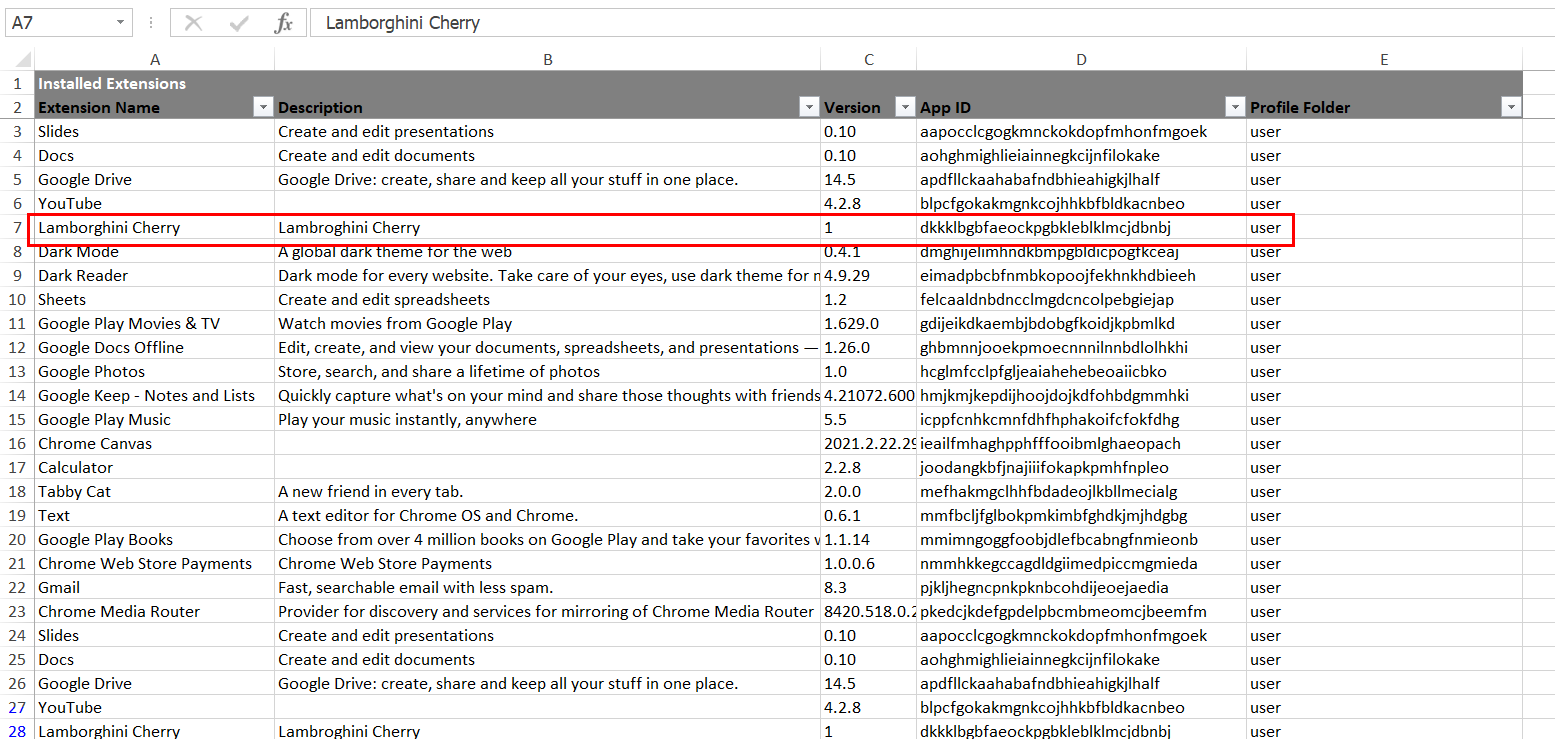Image resolution: width=1555 pixels, height=739 pixels.
Task: Select the "Calculator" cell
Action: point(155,467)
